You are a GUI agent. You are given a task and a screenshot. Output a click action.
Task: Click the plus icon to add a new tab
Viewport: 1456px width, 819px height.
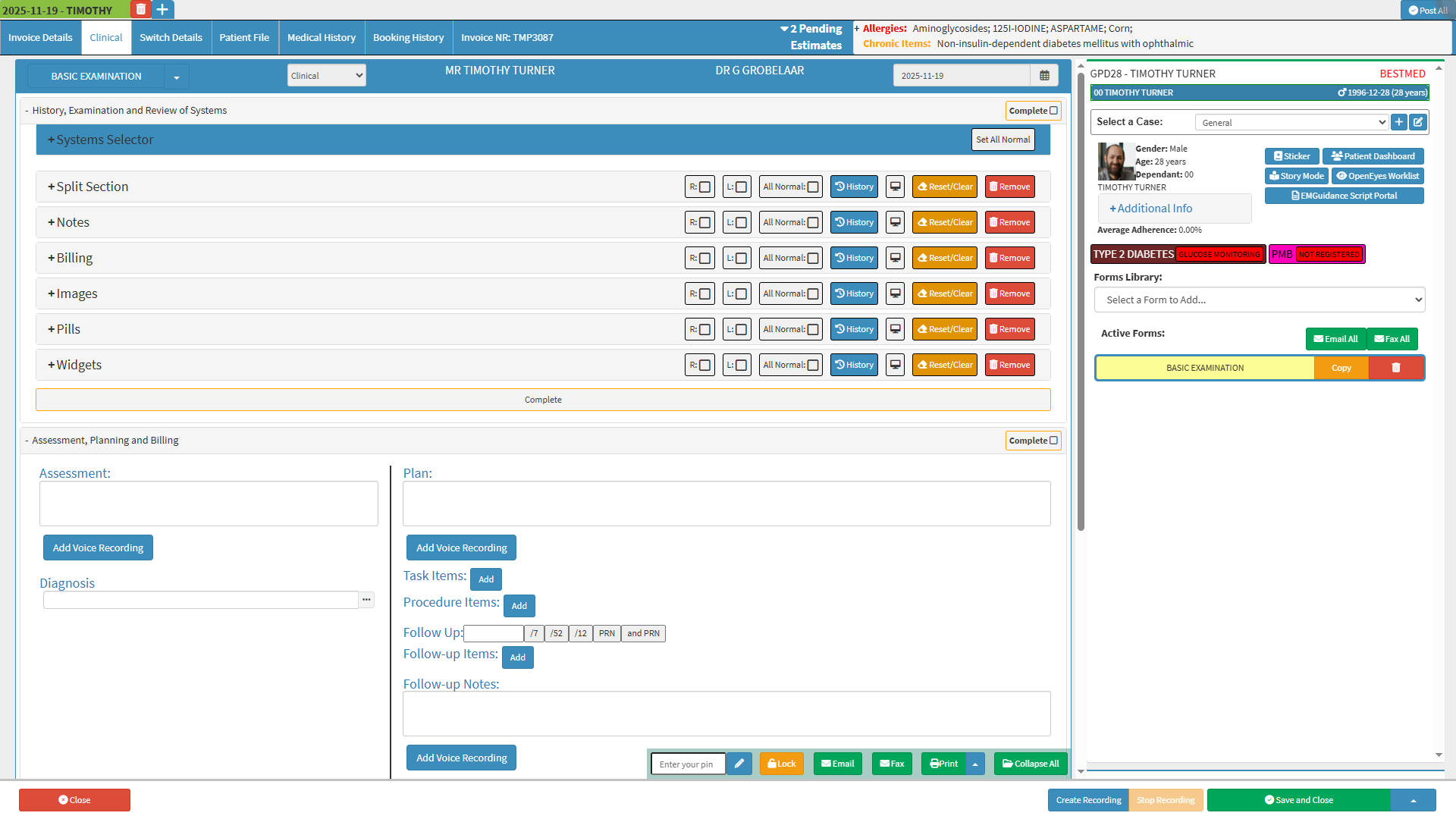pyautogui.click(x=162, y=10)
